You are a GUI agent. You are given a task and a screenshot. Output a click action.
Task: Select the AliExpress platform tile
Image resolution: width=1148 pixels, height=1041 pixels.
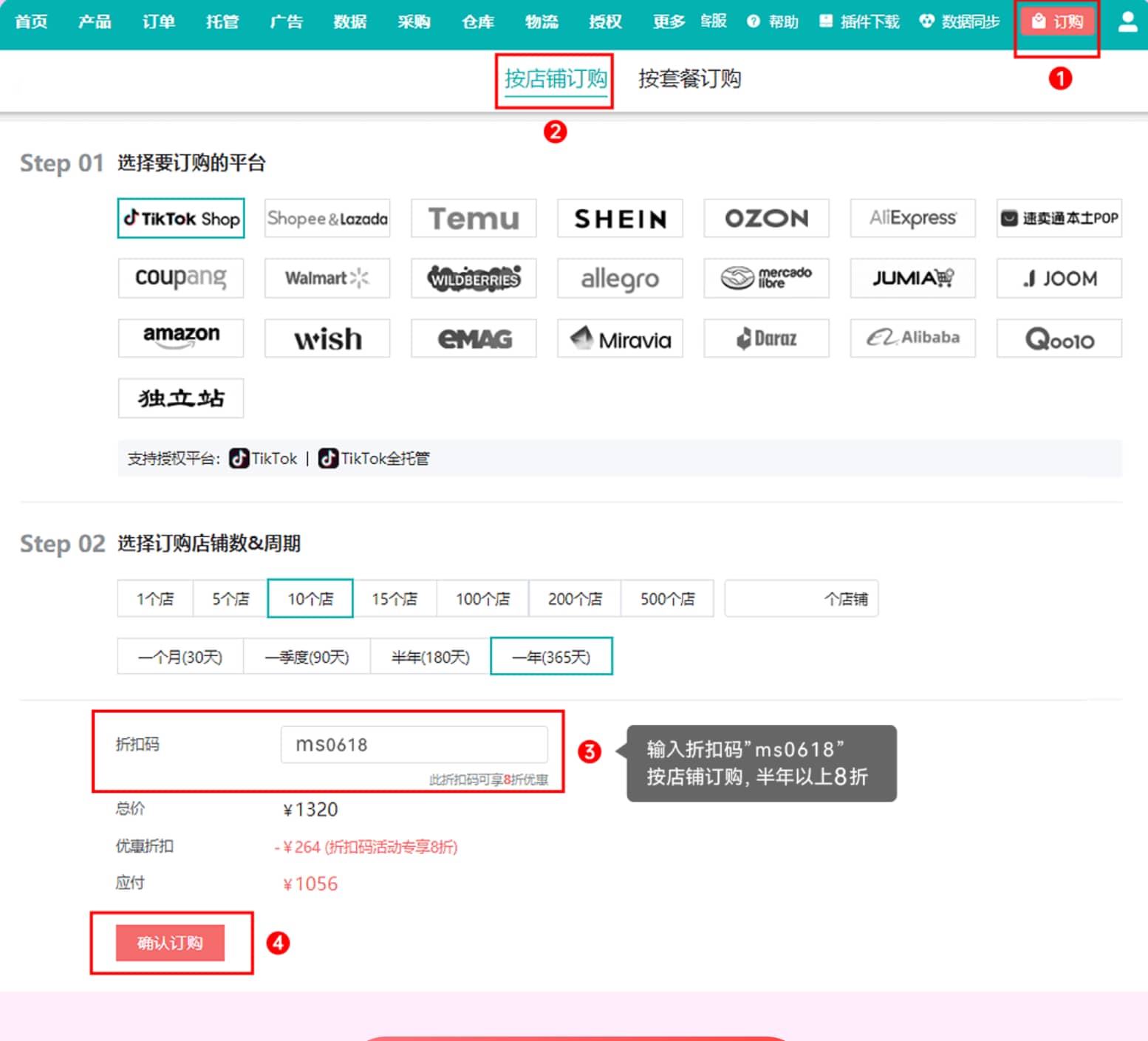click(x=912, y=218)
